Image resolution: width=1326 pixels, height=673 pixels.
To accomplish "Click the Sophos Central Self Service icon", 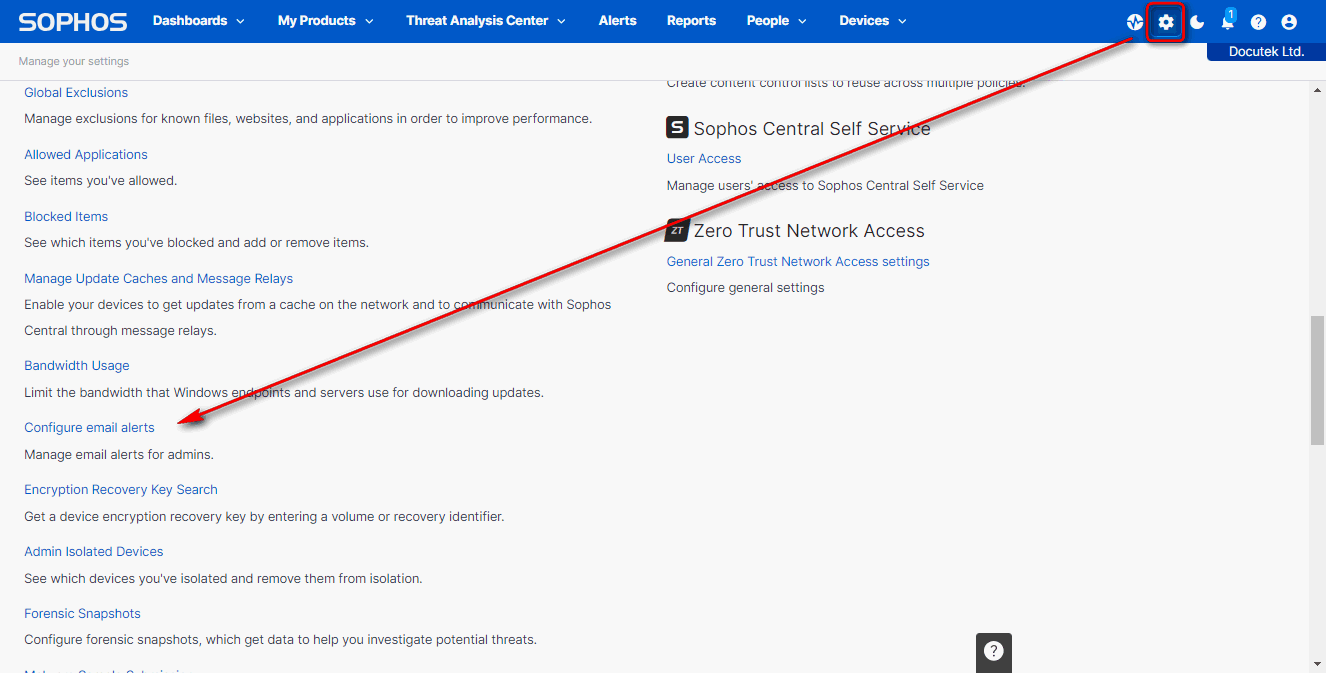I will (x=677, y=127).
